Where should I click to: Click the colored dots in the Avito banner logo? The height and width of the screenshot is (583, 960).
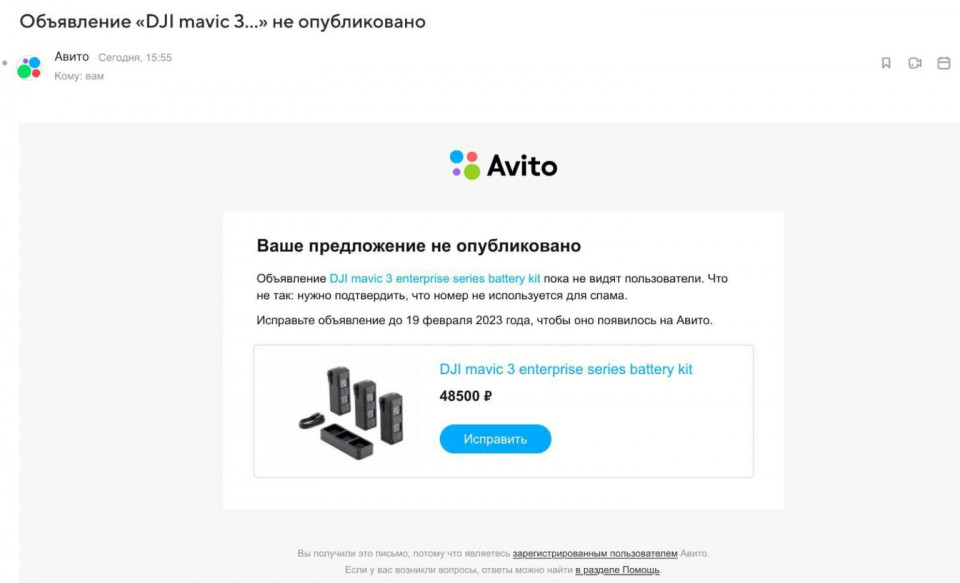[465, 165]
